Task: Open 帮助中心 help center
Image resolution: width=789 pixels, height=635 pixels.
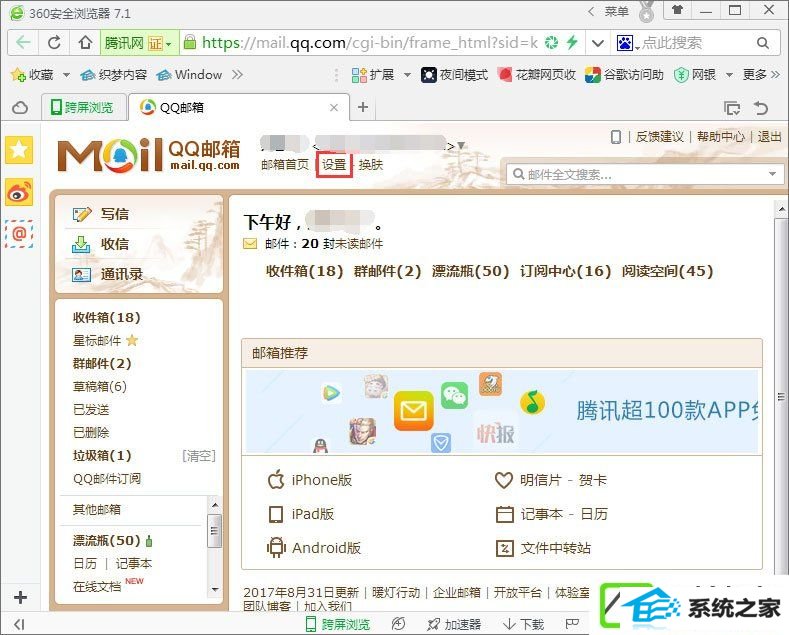Action: click(721, 137)
